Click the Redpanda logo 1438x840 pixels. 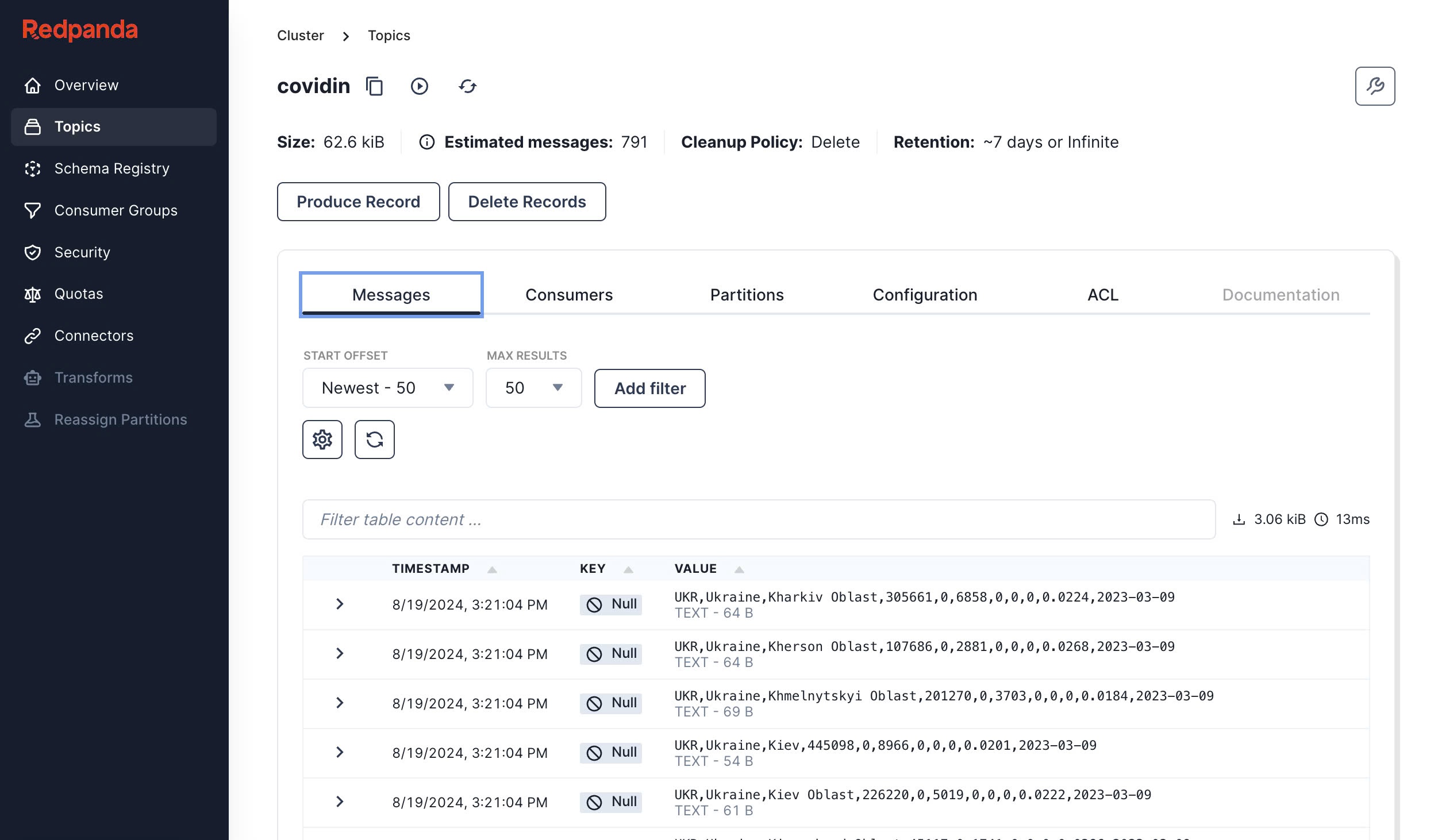[x=80, y=30]
